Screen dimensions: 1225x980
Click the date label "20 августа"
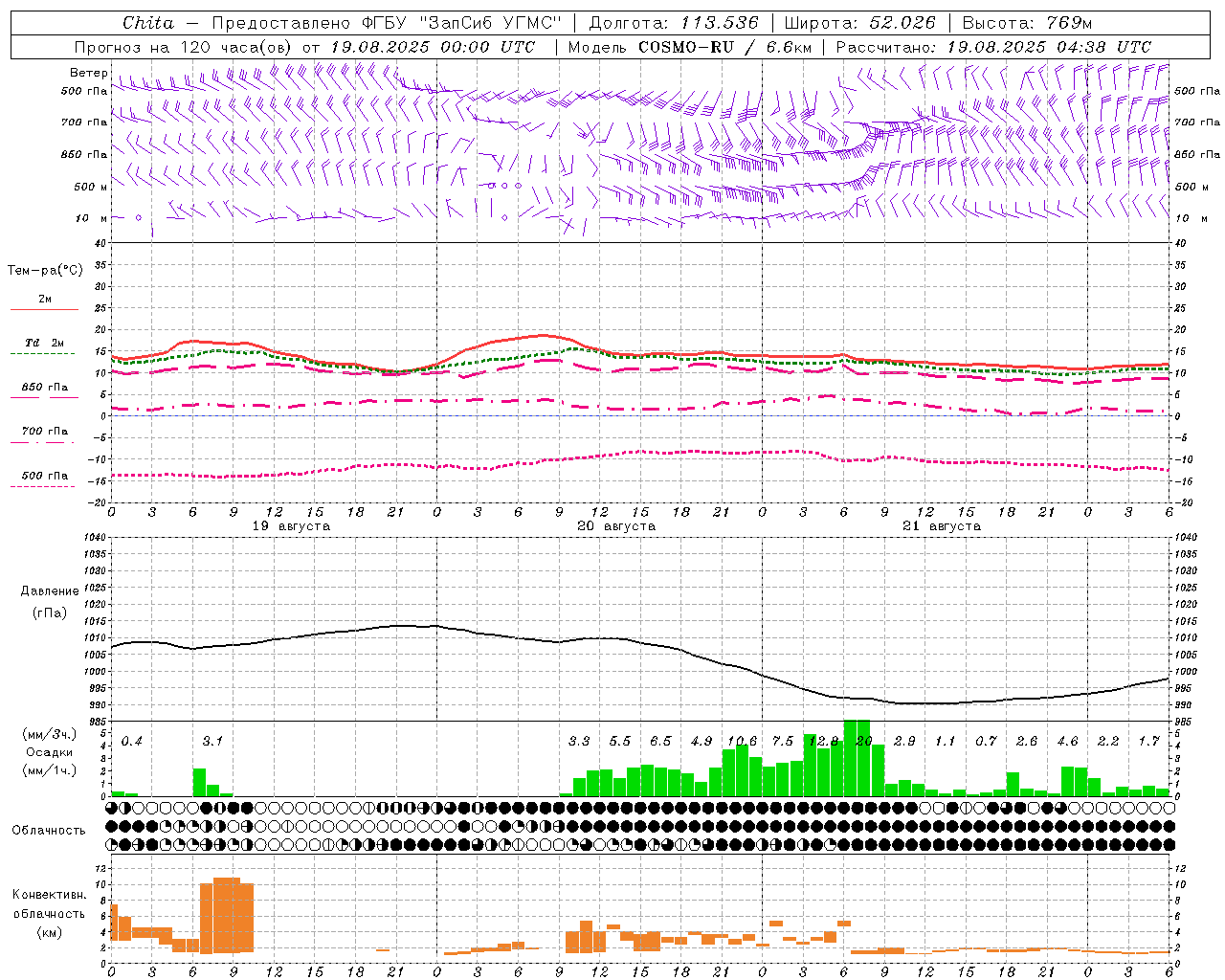[616, 526]
